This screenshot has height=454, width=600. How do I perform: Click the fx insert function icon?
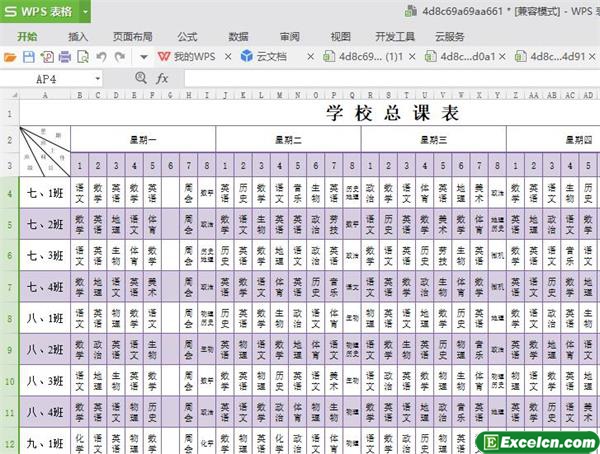click(162, 79)
